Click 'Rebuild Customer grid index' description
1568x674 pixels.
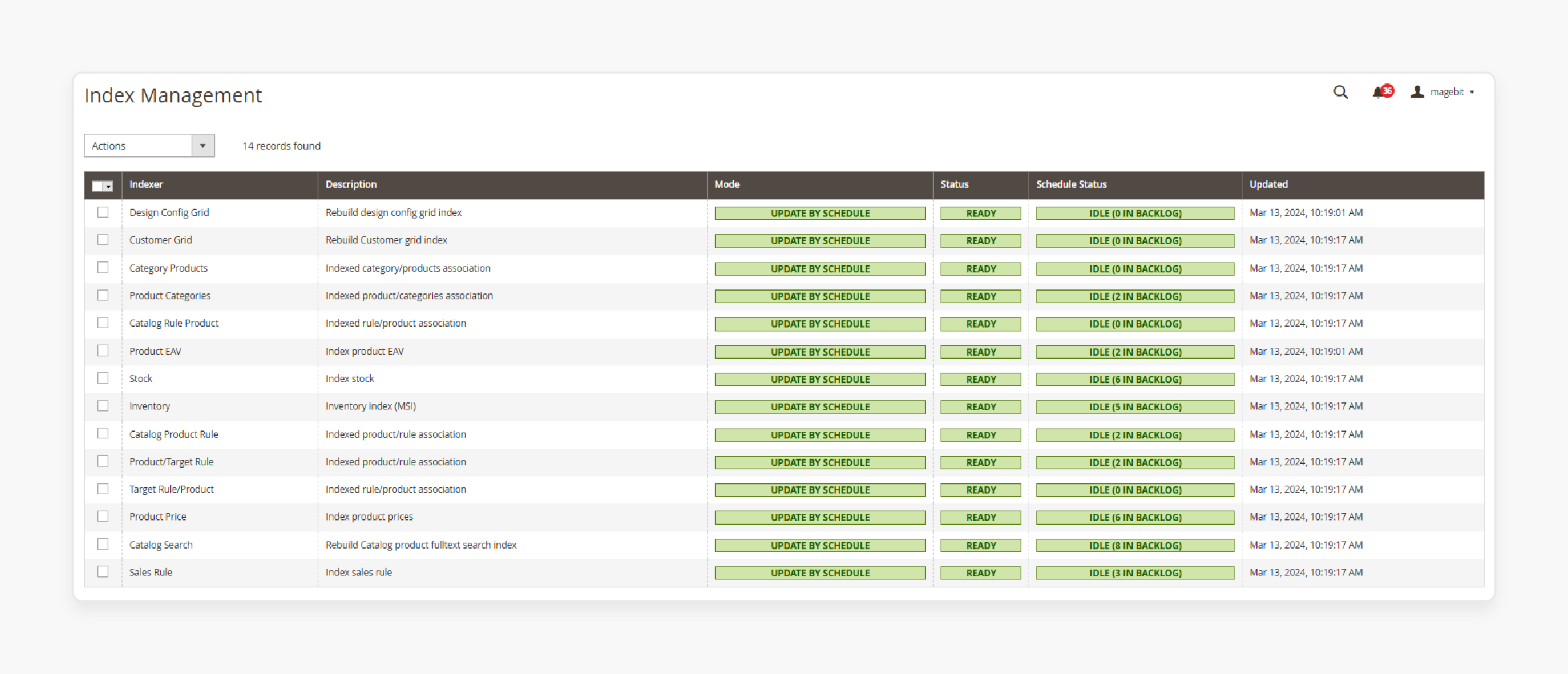pos(387,240)
